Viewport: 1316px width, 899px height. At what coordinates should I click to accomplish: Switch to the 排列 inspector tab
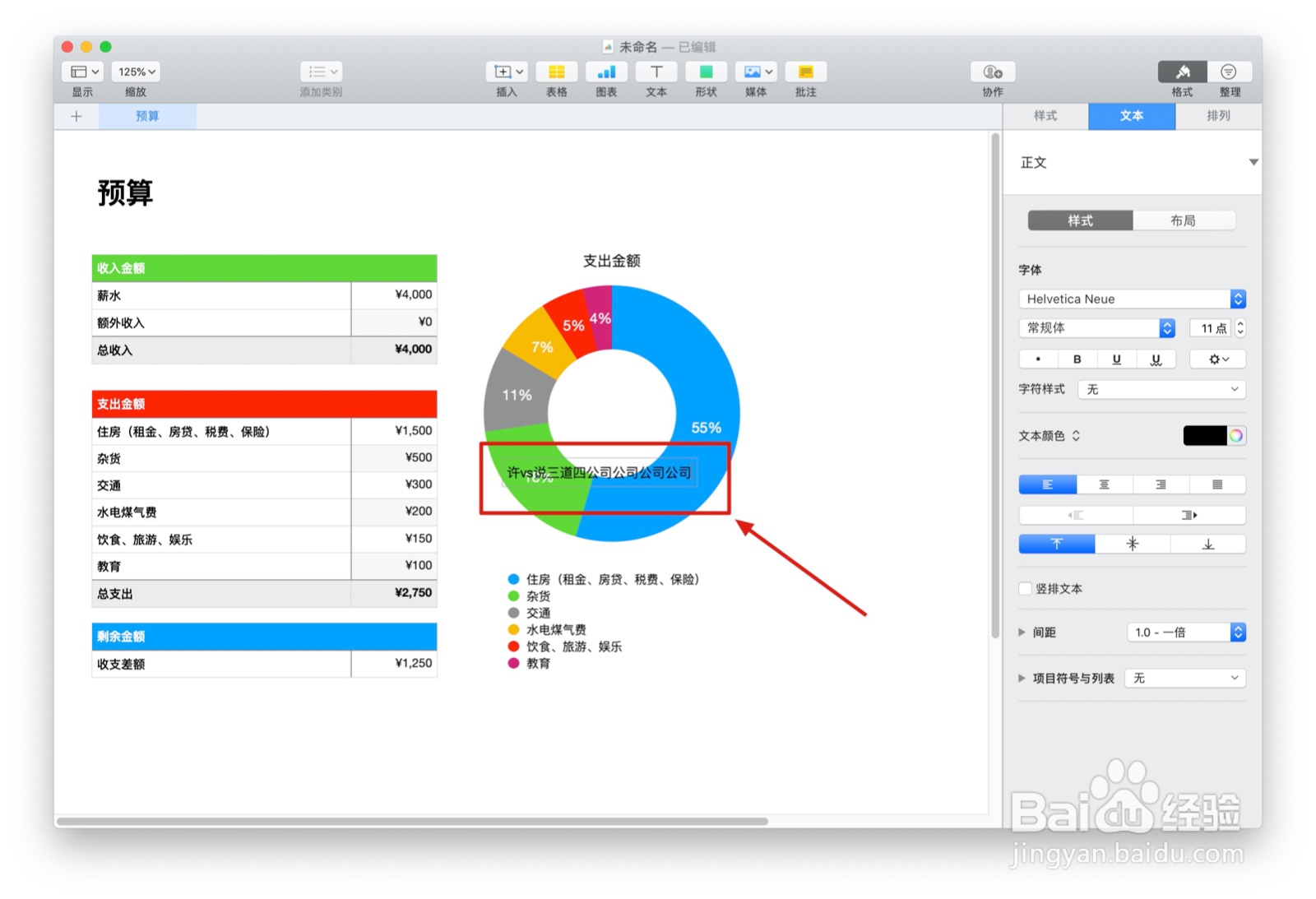1218,116
